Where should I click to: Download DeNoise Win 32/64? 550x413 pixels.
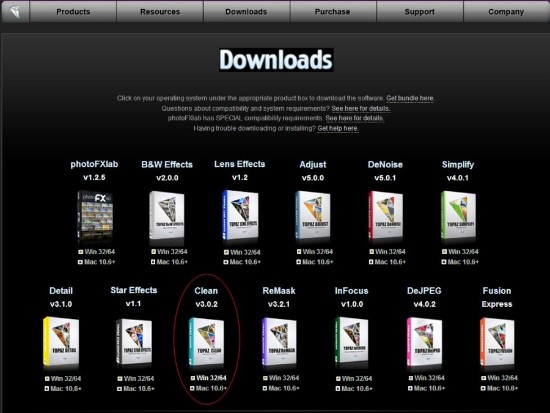pyautogui.click(x=387, y=252)
